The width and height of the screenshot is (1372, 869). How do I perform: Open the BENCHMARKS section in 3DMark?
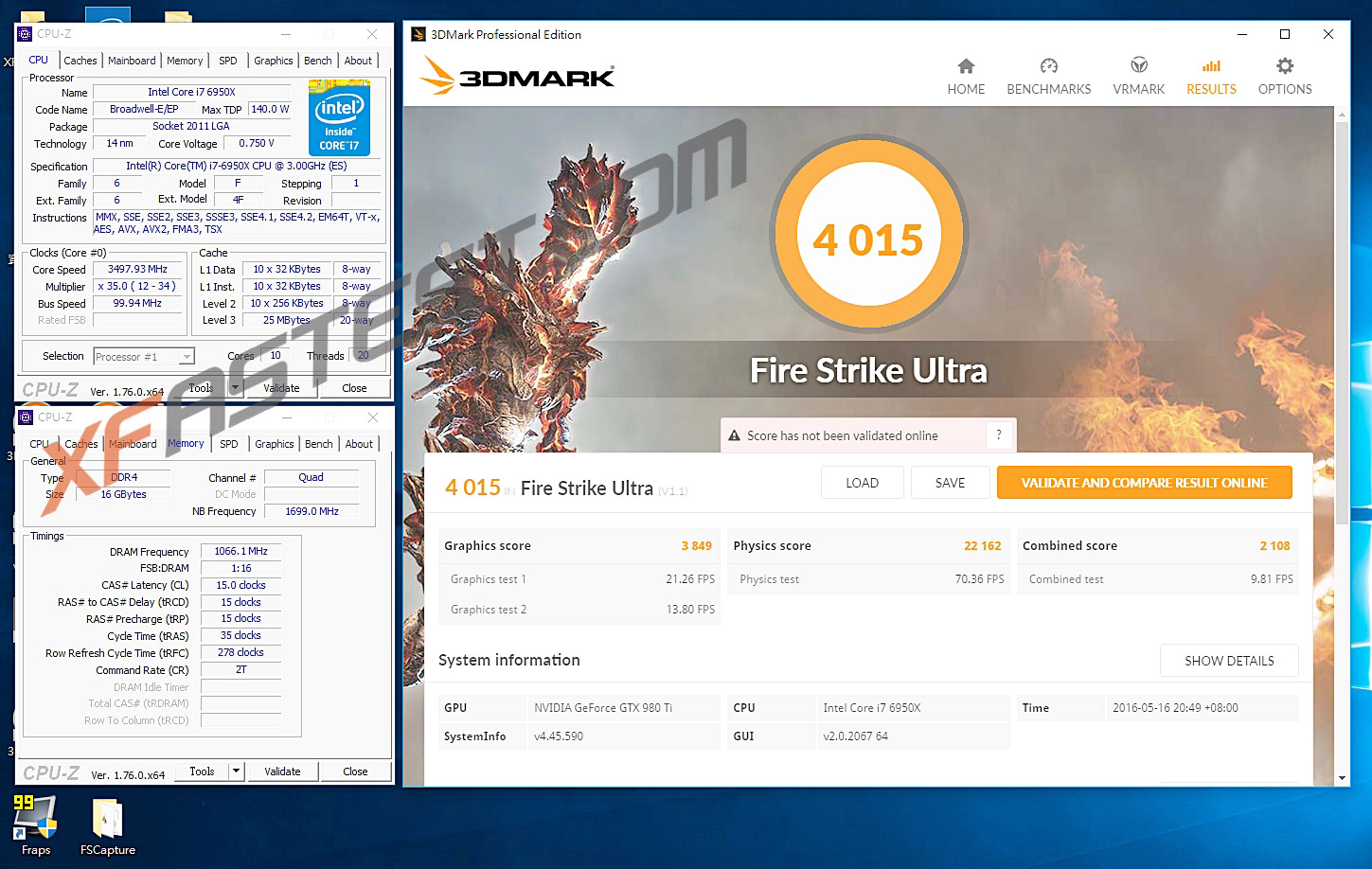click(x=1048, y=77)
